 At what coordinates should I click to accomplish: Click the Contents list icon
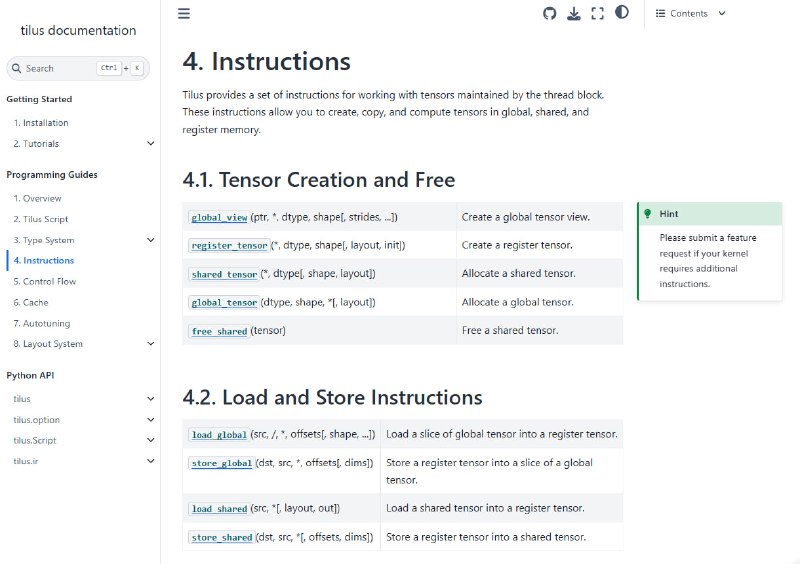pos(660,13)
